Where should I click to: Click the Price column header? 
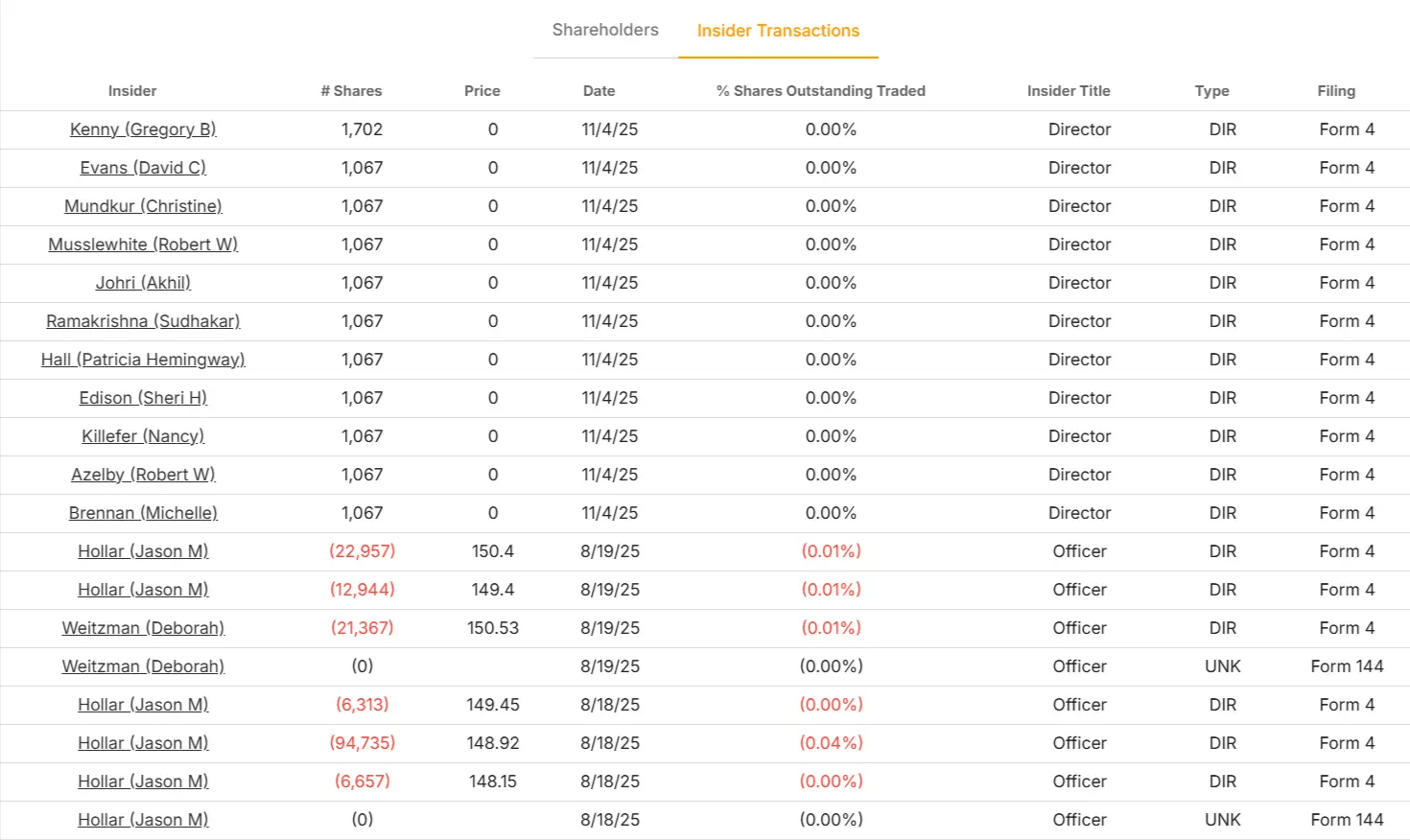[x=482, y=91]
